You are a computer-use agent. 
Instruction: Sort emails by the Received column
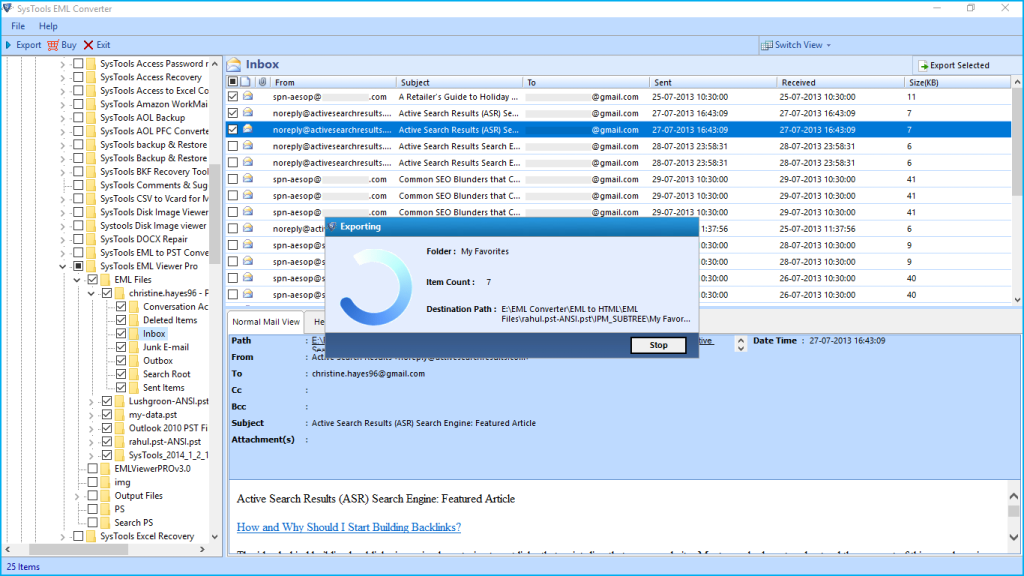click(840, 82)
